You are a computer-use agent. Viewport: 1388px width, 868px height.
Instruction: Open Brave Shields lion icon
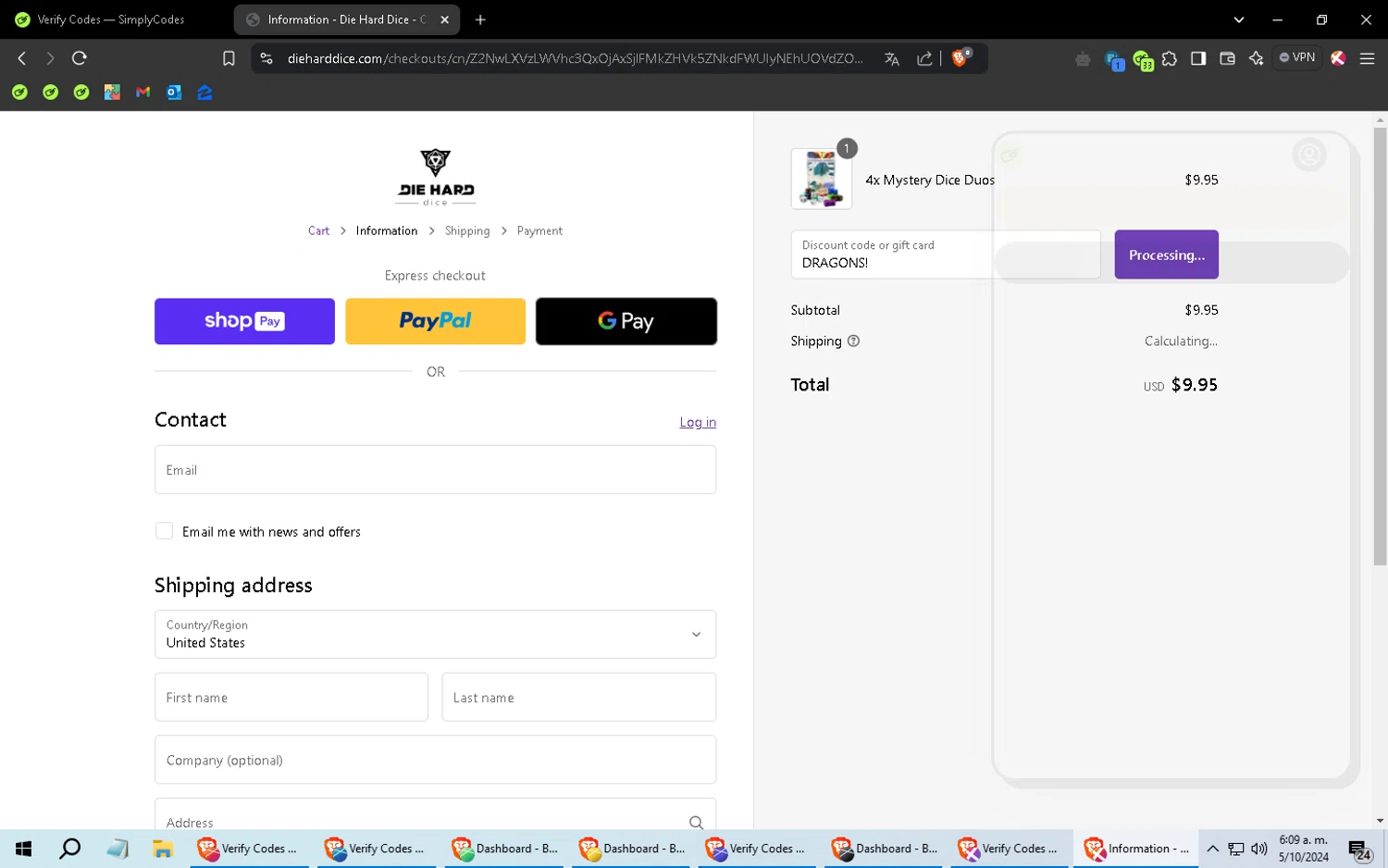pos(961,57)
